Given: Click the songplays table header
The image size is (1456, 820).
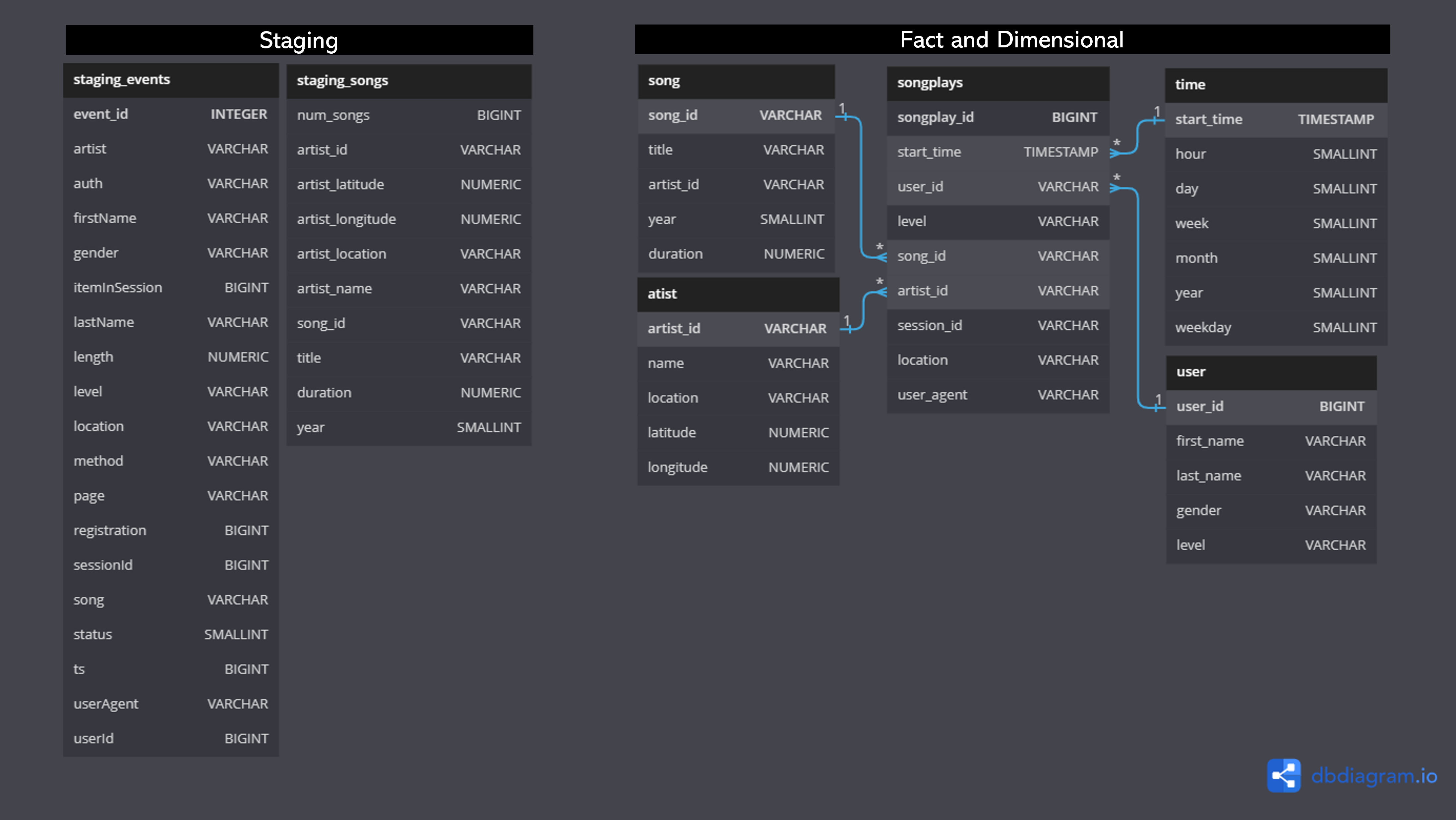Looking at the screenshot, I should click(997, 83).
